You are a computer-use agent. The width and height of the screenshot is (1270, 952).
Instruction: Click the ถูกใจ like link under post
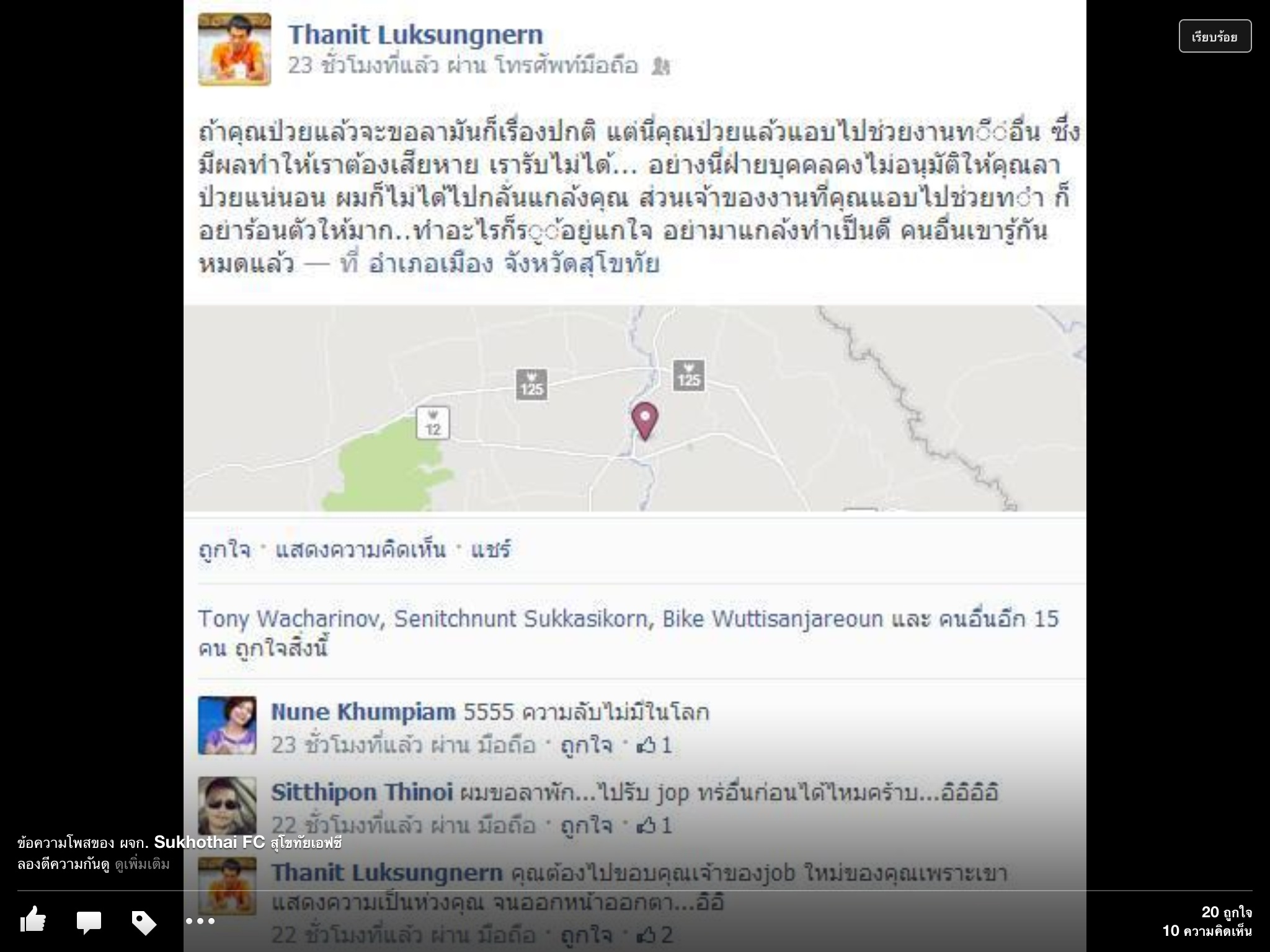tap(224, 549)
